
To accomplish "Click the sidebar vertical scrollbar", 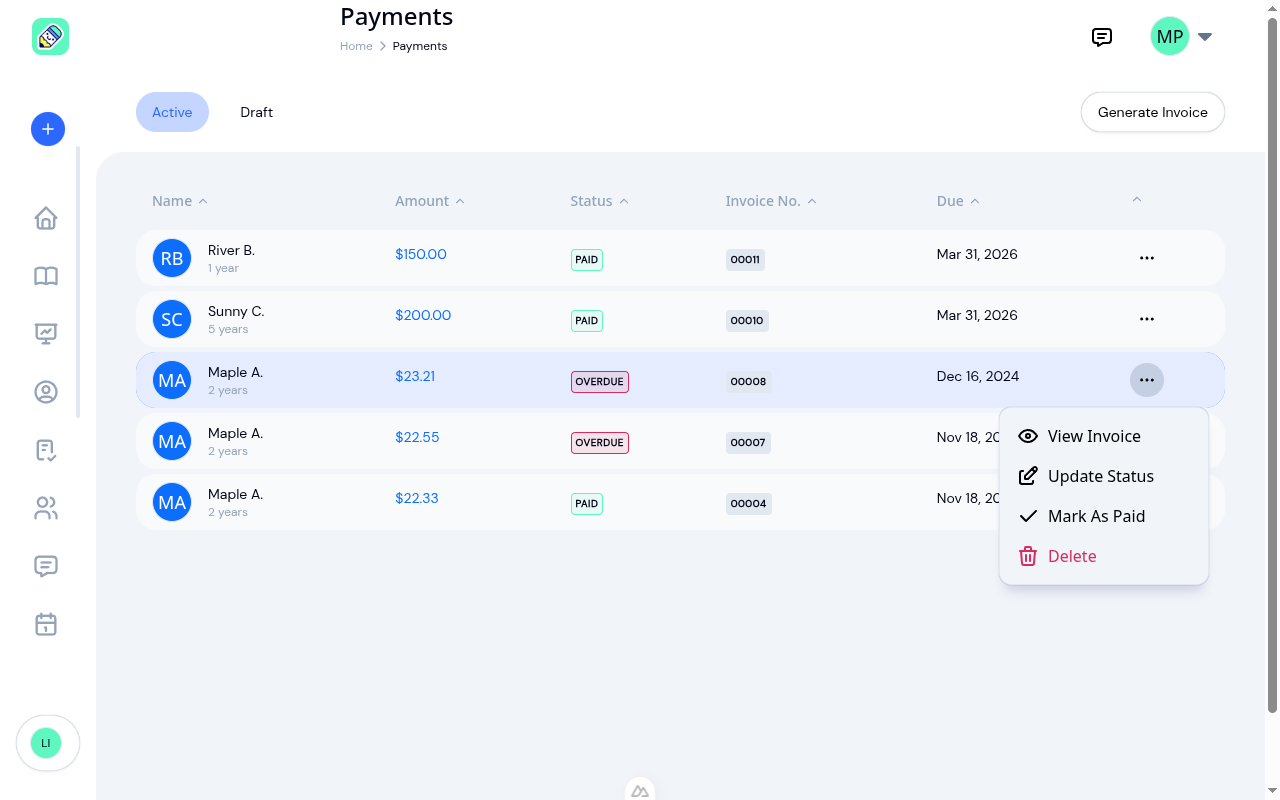I will [x=78, y=283].
